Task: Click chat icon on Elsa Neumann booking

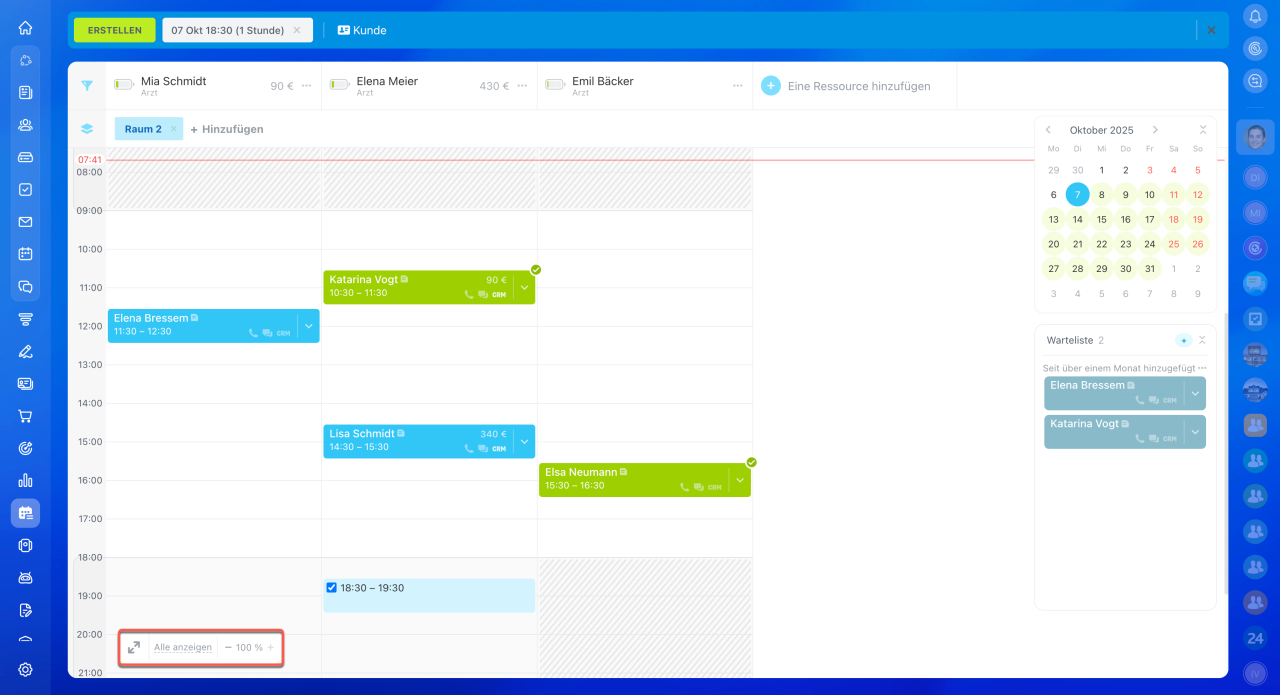Action: coord(699,488)
